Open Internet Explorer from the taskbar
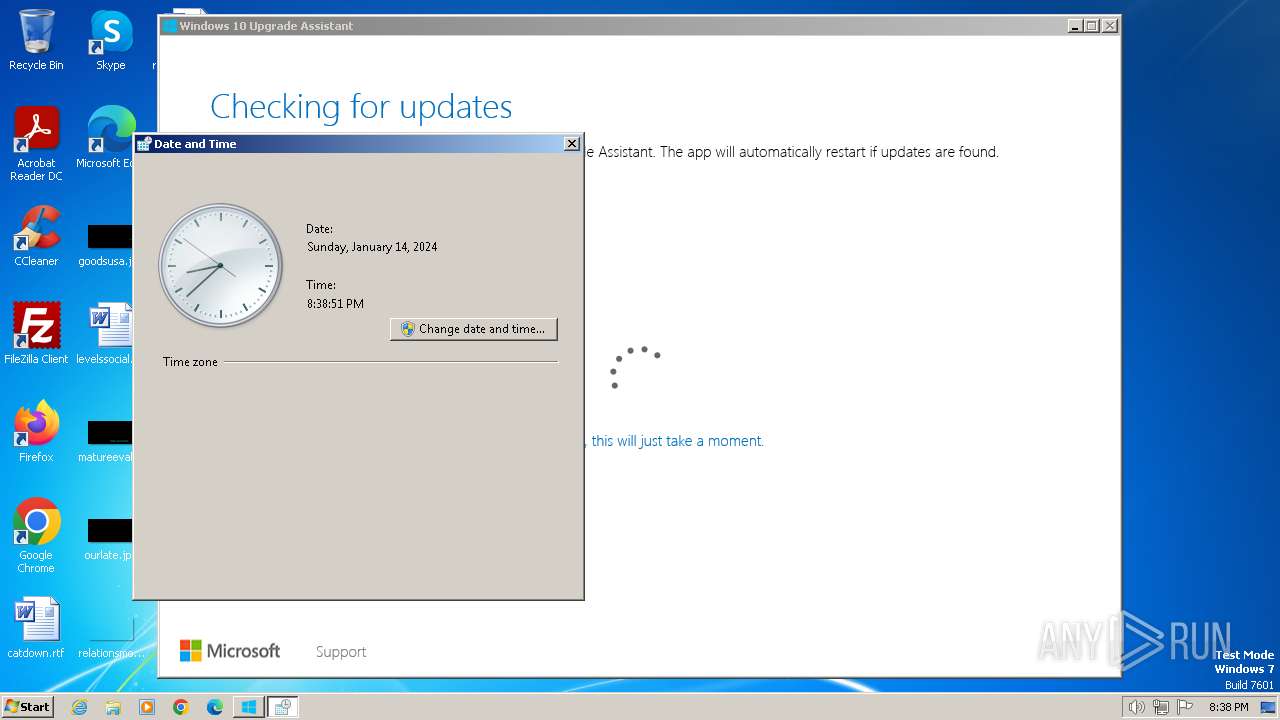Screen dimensions: 1280x720 pos(79,707)
